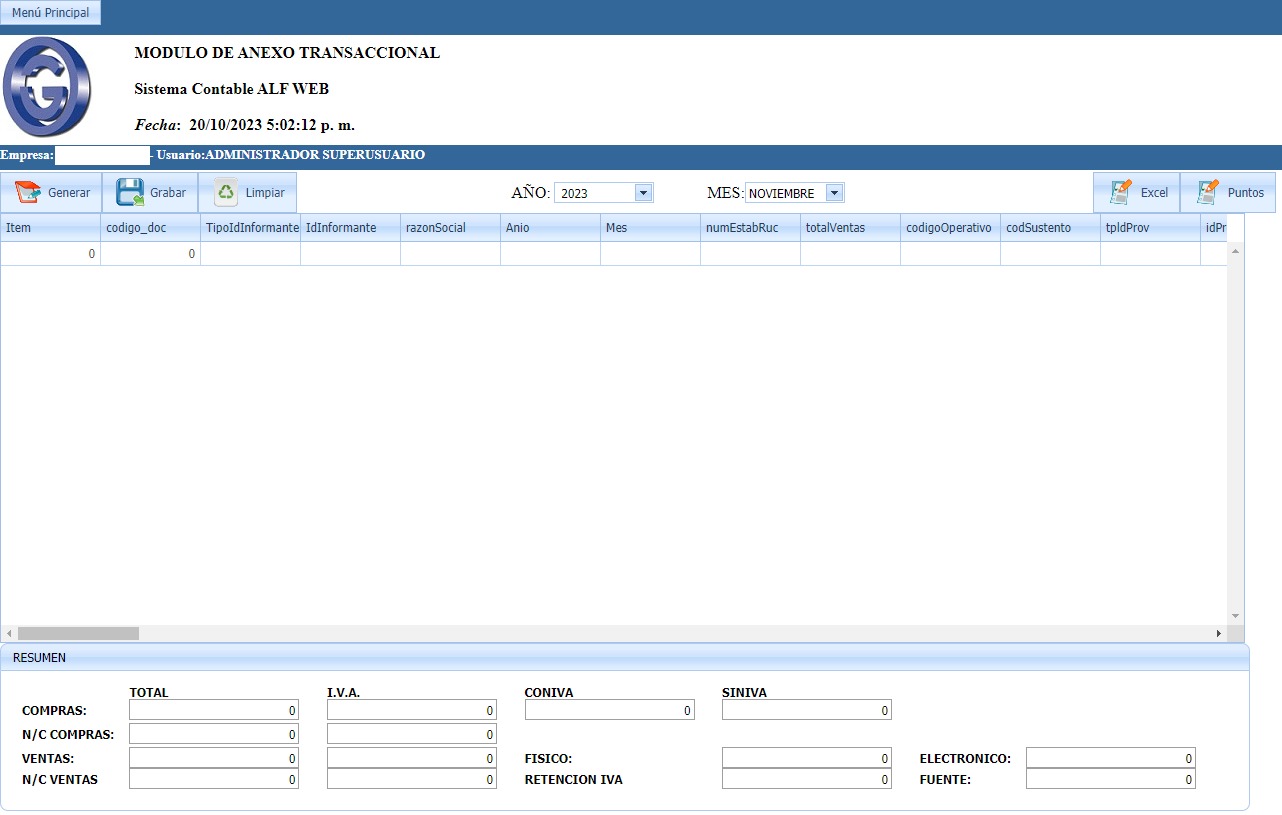Viewport: 1282px width, 815px height.
Task: Click the totalVentas column header
Action: [850, 228]
